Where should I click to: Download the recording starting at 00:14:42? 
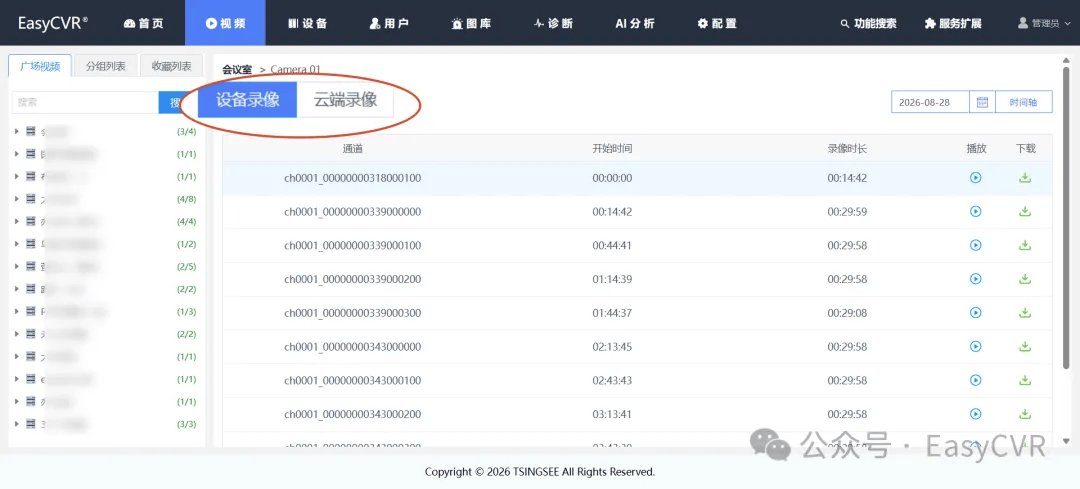click(1025, 211)
